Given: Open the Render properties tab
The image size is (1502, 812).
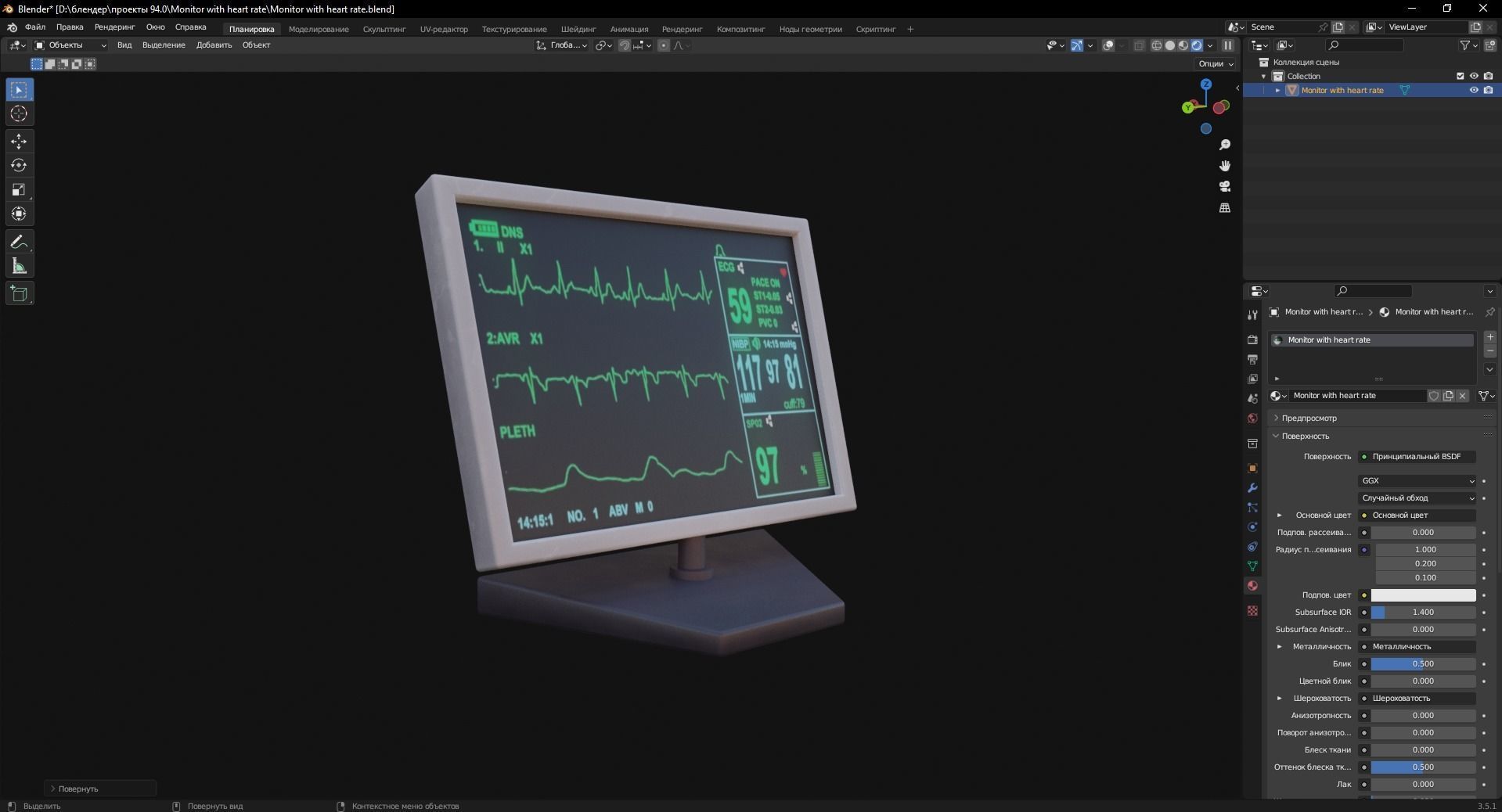Looking at the screenshot, I should pos(1252,340).
